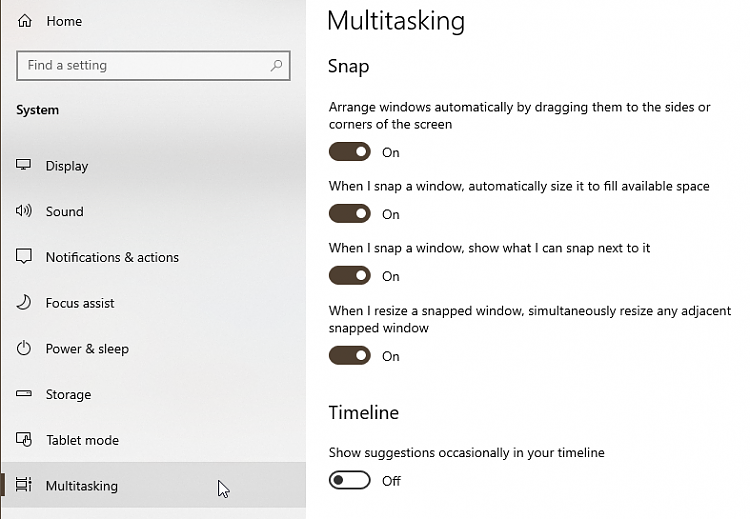Click the Tablet mode icon

(24, 440)
